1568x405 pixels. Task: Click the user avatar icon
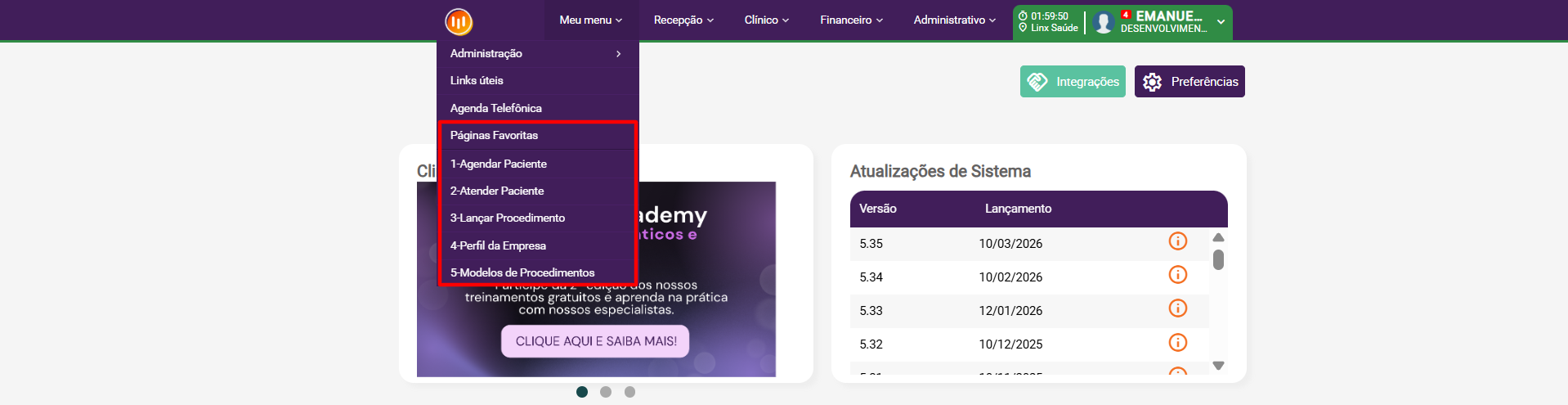pyautogui.click(x=1104, y=22)
